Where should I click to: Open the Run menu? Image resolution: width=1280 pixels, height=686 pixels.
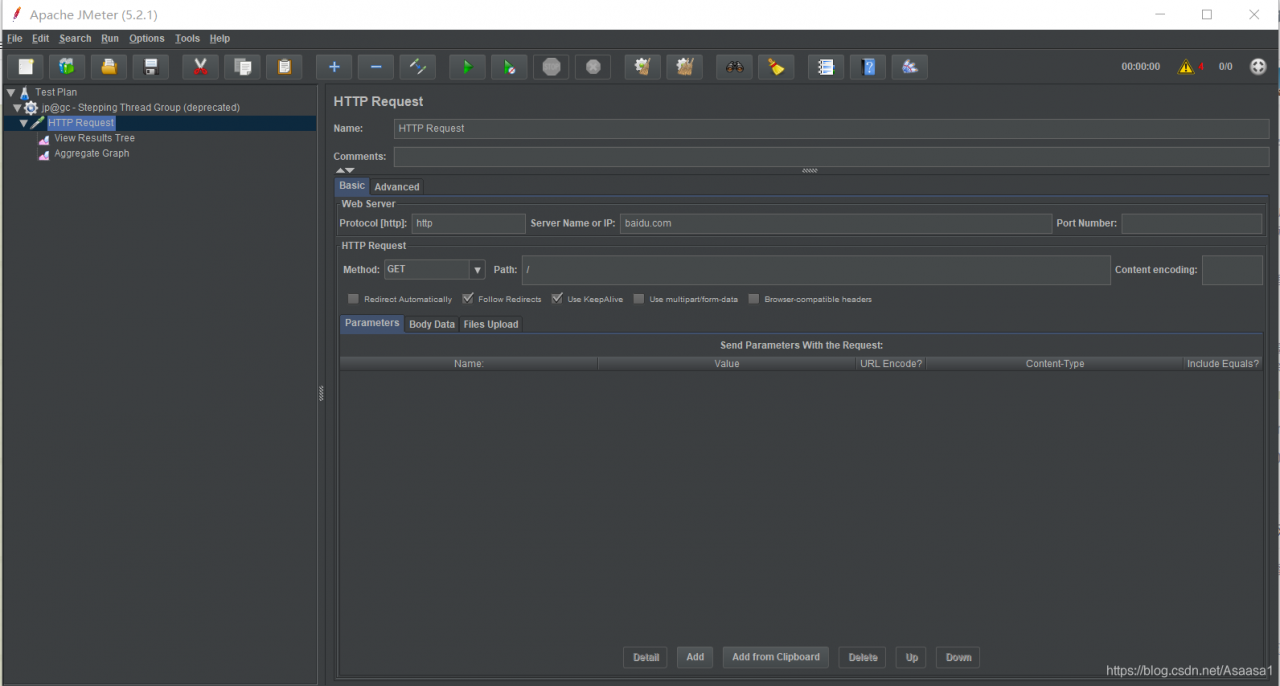[x=110, y=39]
